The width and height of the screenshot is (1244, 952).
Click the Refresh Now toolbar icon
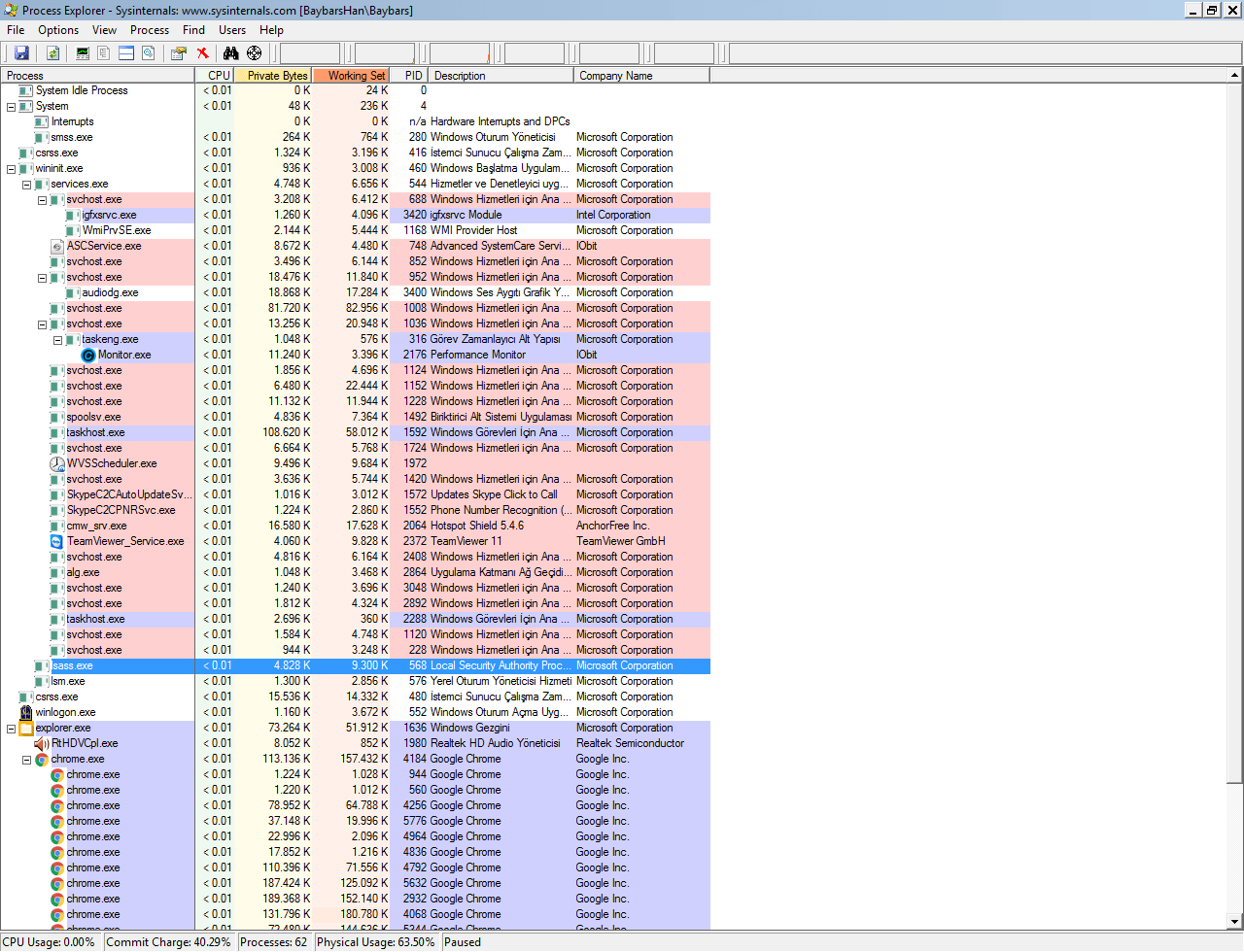tap(53, 53)
